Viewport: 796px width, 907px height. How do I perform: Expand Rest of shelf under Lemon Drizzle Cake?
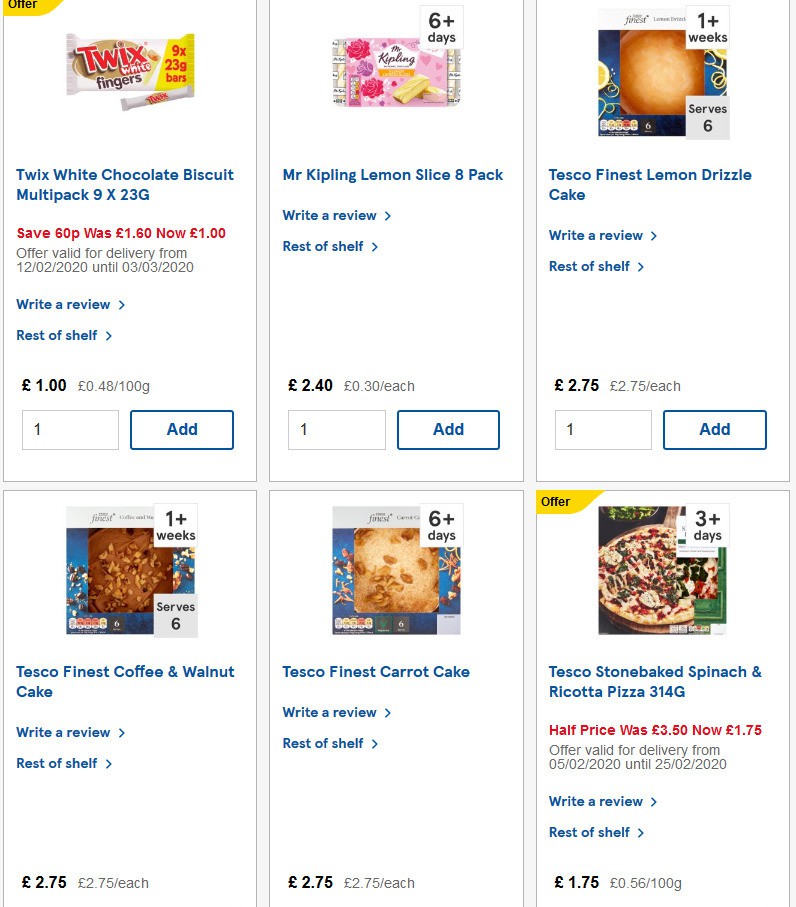click(x=590, y=266)
